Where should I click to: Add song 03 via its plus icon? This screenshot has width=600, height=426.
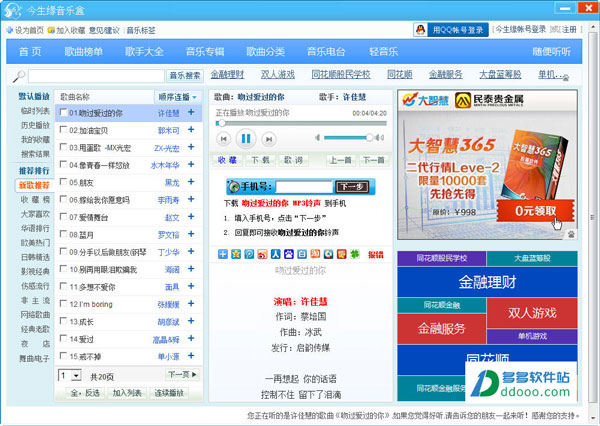point(191,147)
